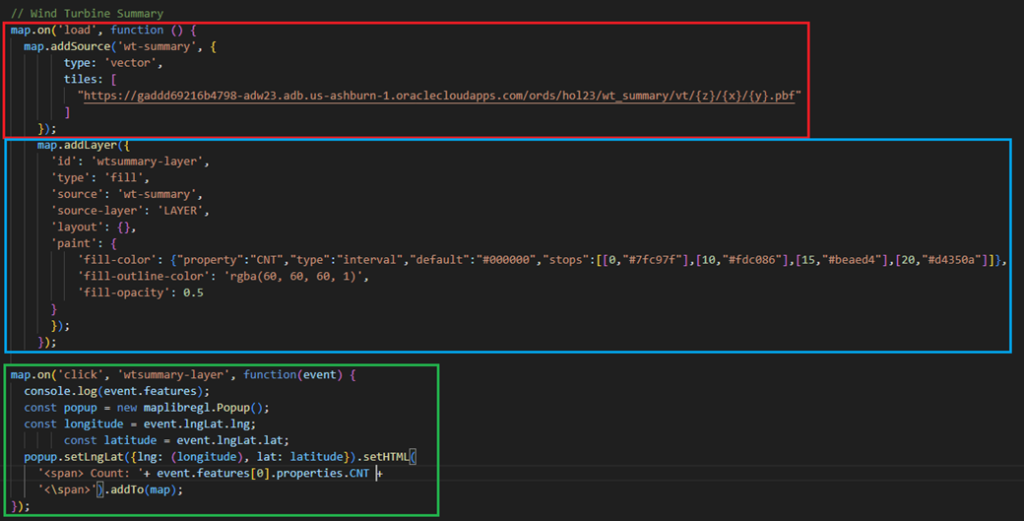Click the popup.setLngLat line
Screen dimensions: 1024x521
click(220, 456)
